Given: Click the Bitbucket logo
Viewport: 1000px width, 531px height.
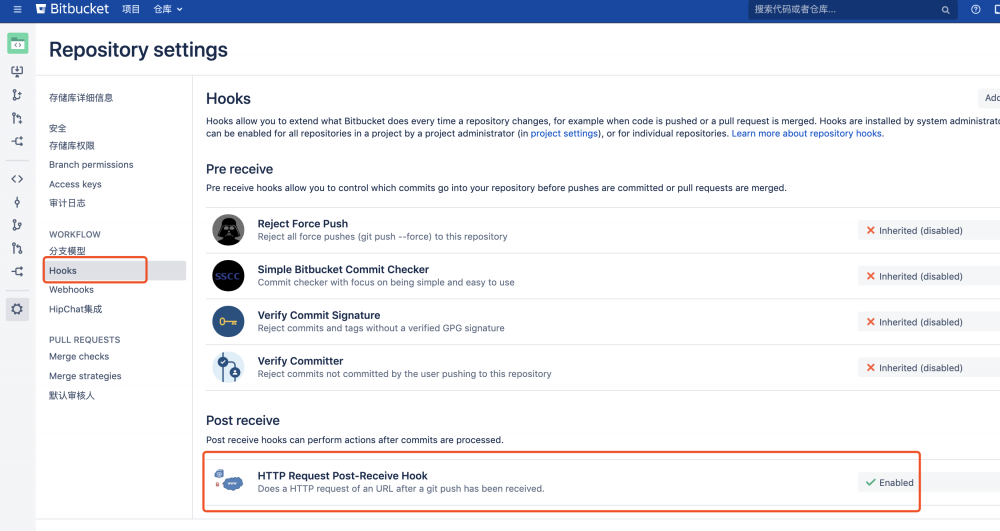Looking at the screenshot, I should click(x=73, y=9).
